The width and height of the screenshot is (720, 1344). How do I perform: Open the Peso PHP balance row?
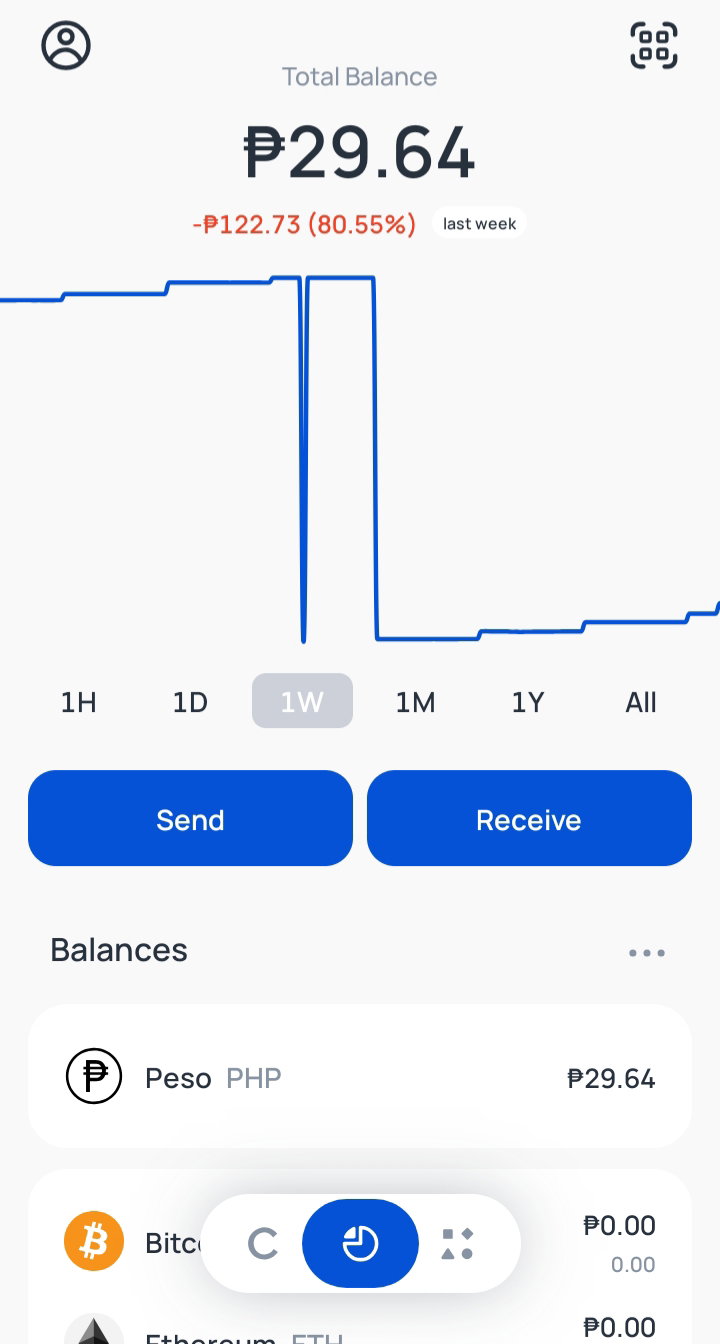coord(360,1076)
